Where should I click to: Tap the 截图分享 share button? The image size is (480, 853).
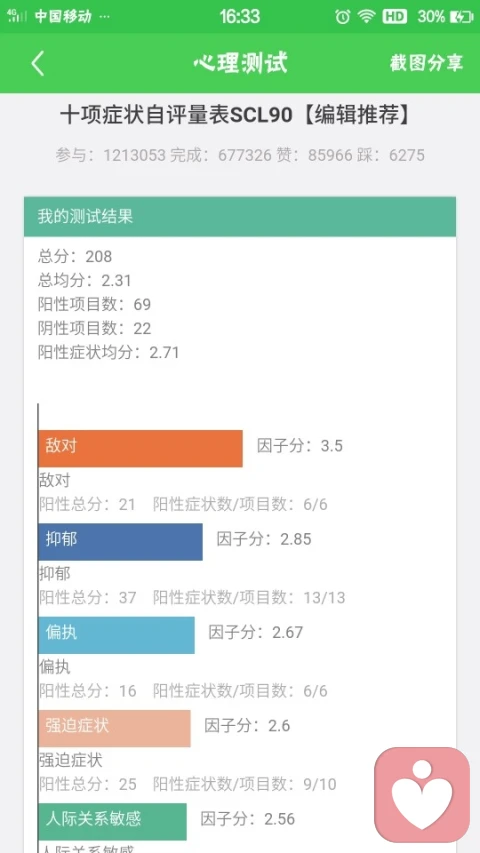(426, 63)
